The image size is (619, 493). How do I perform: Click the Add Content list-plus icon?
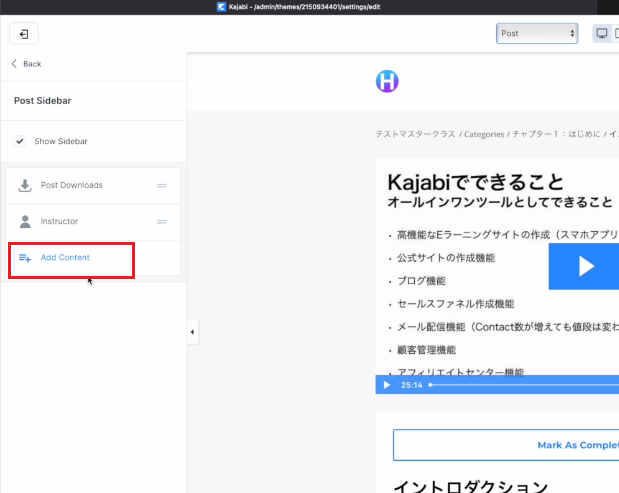click(x=25, y=258)
